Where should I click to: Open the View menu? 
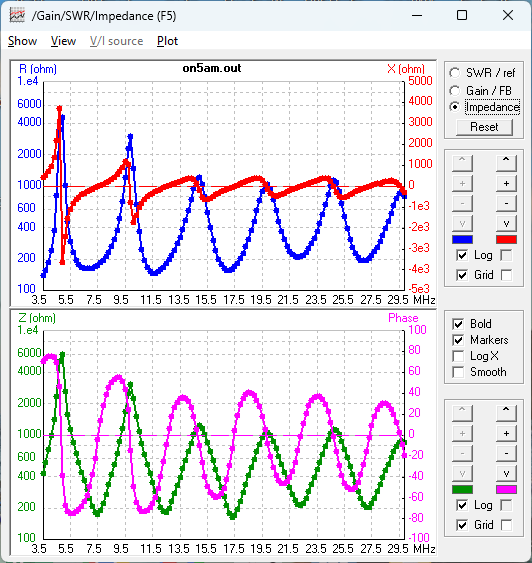[x=63, y=41]
